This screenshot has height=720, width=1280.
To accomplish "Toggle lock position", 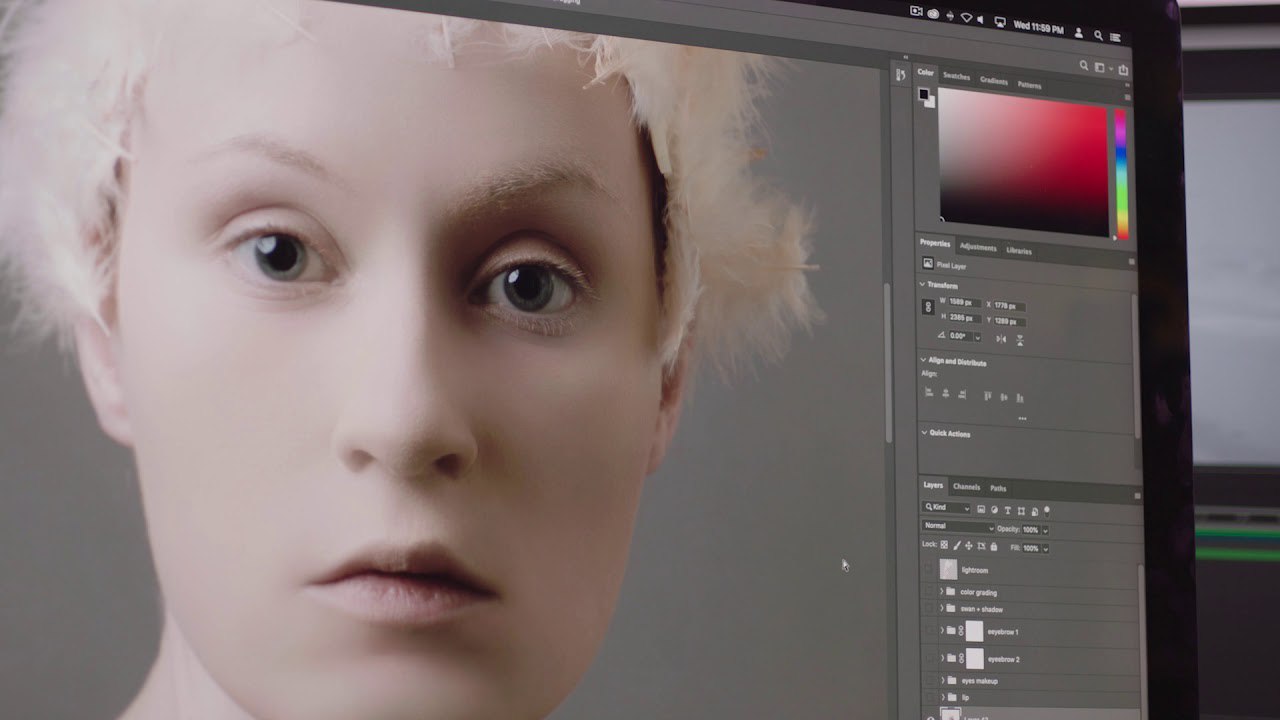I will 968,546.
